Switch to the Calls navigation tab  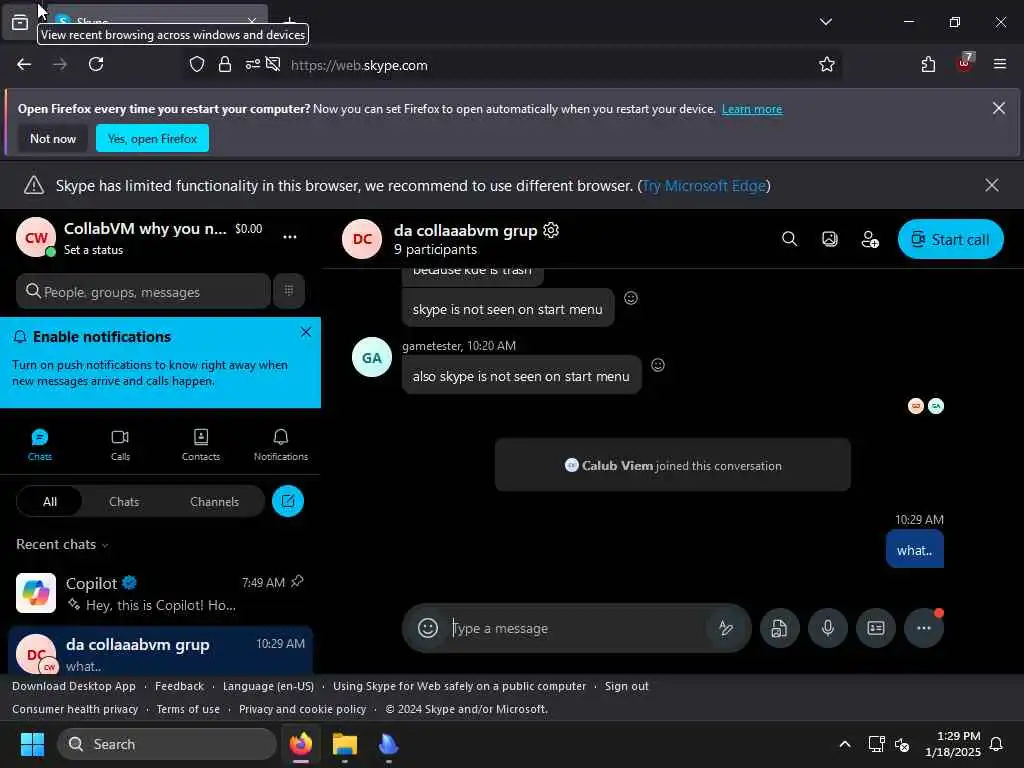[120, 445]
